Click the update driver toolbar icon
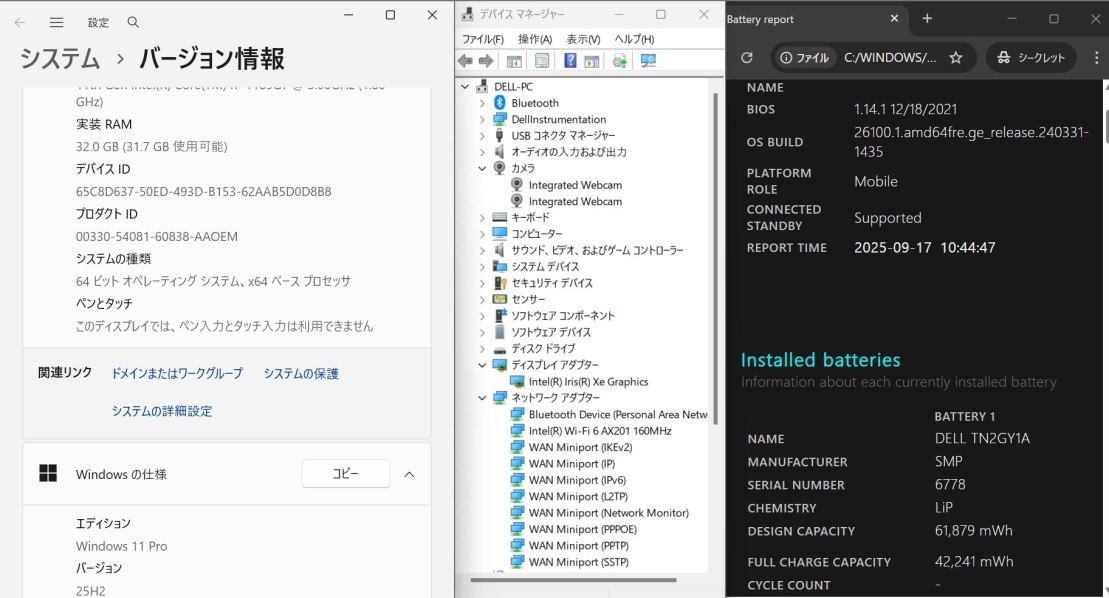1109x598 pixels. tap(620, 61)
